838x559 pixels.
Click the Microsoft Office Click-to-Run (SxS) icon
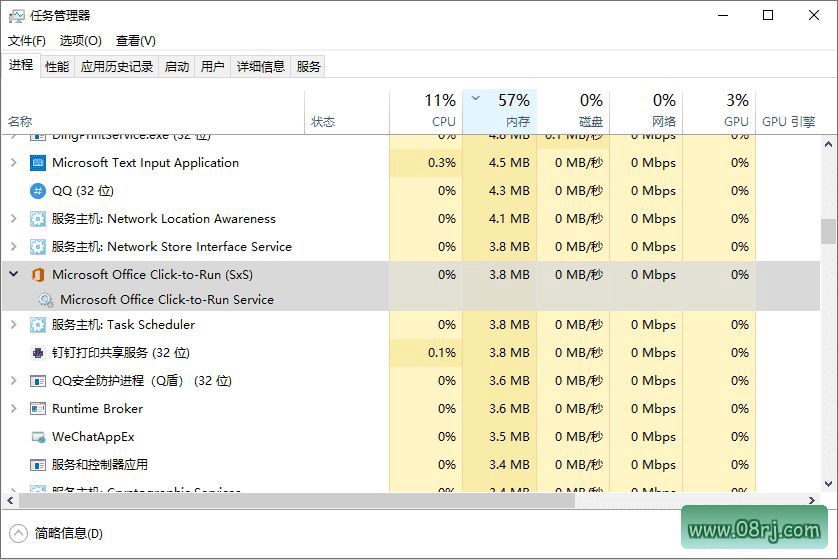click(38, 275)
